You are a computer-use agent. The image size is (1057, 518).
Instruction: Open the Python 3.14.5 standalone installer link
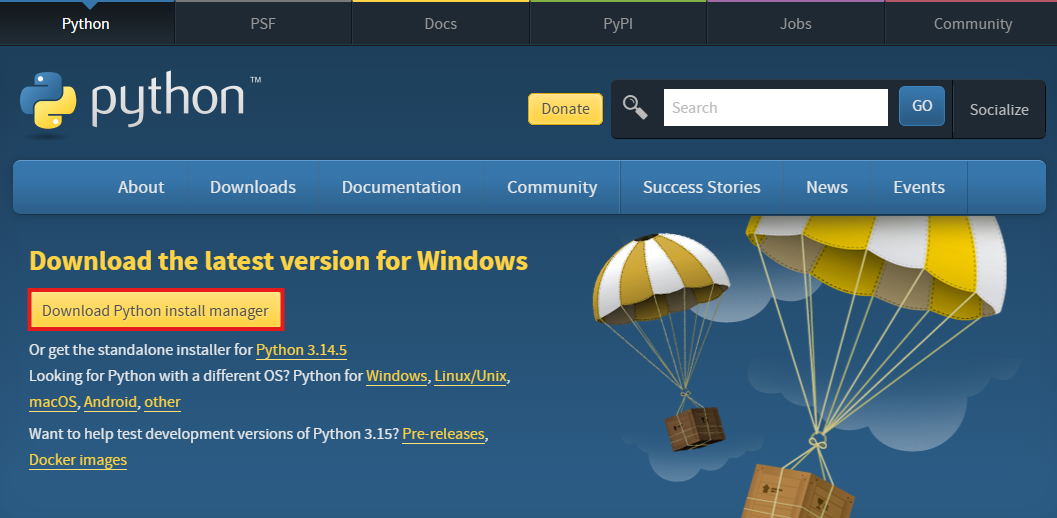301,350
